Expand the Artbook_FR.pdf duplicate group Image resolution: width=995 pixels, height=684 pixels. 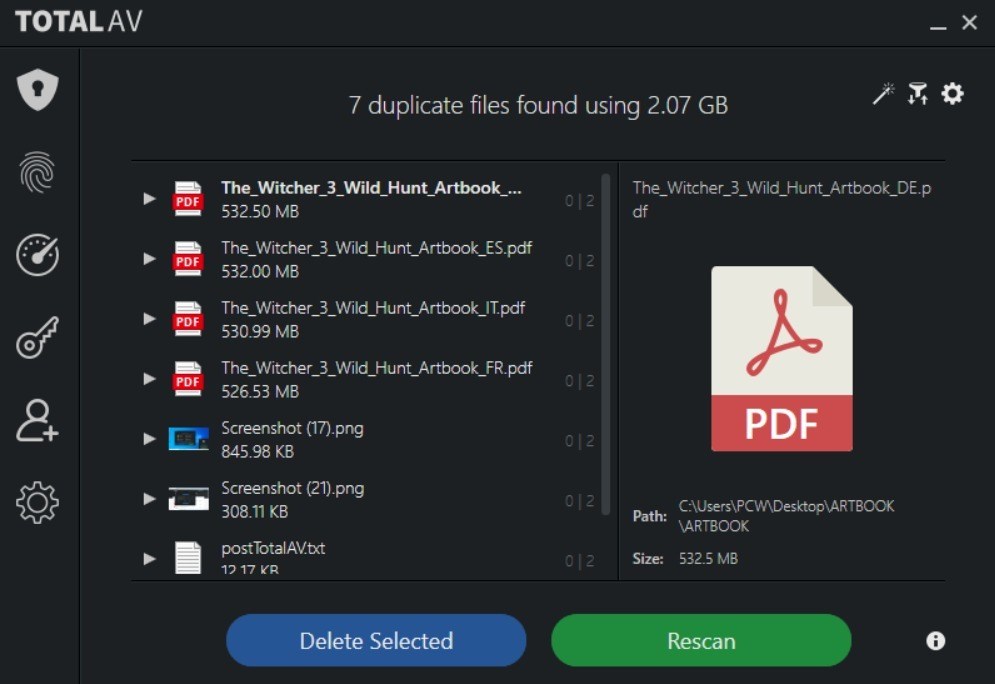pos(149,379)
